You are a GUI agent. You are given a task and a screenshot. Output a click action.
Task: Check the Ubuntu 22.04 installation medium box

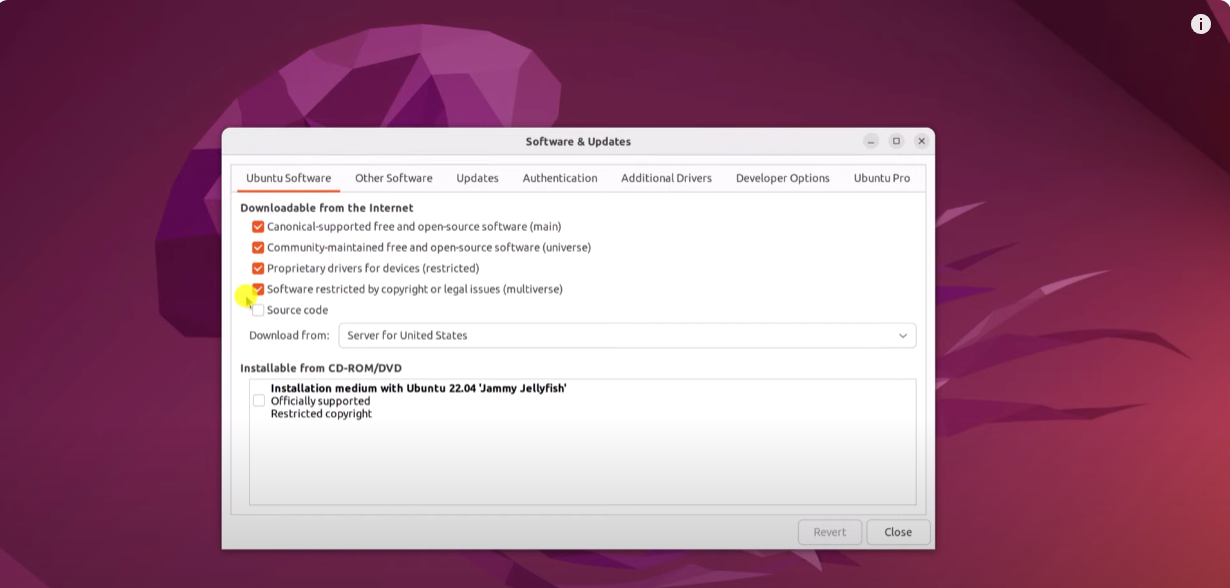pyautogui.click(x=259, y=401)
